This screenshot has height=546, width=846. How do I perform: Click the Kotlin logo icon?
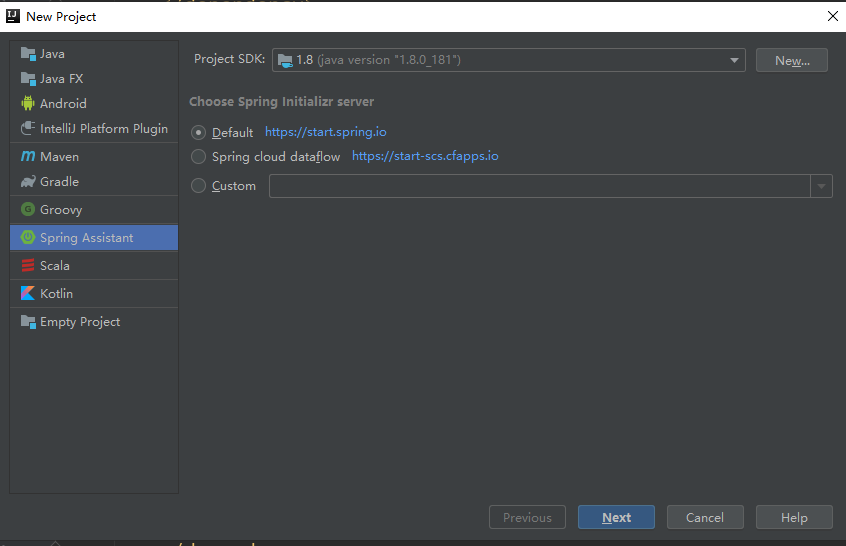click(28, 294)
